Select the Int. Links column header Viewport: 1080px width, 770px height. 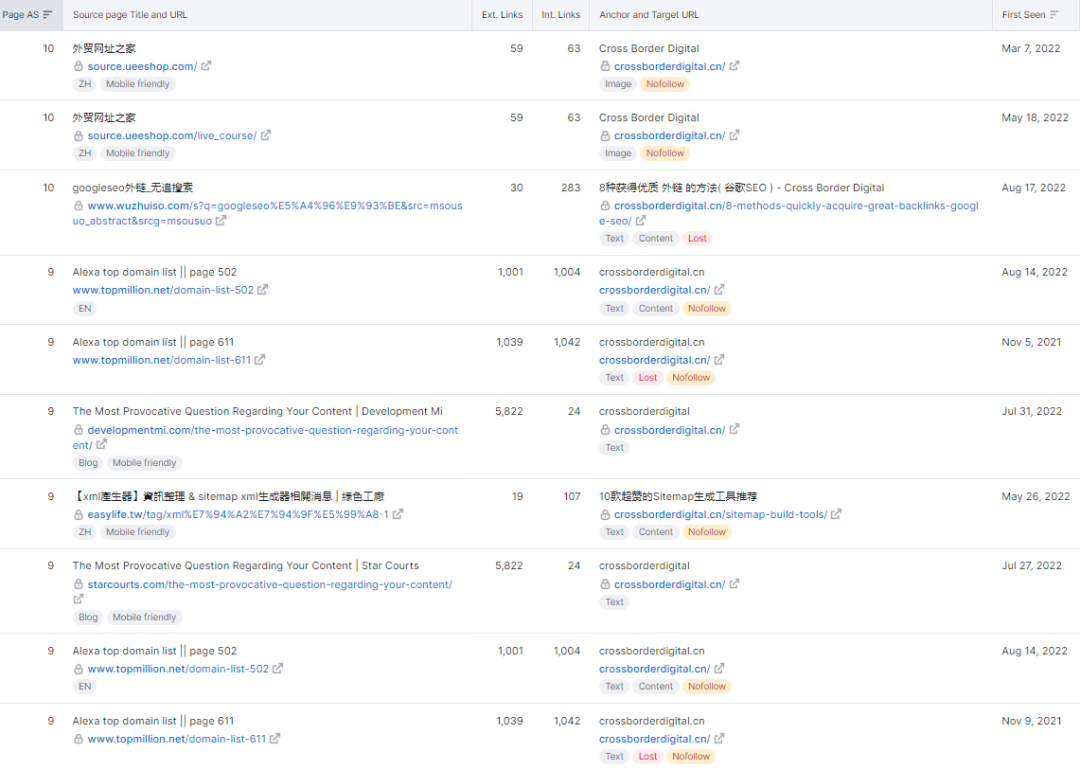561,15
